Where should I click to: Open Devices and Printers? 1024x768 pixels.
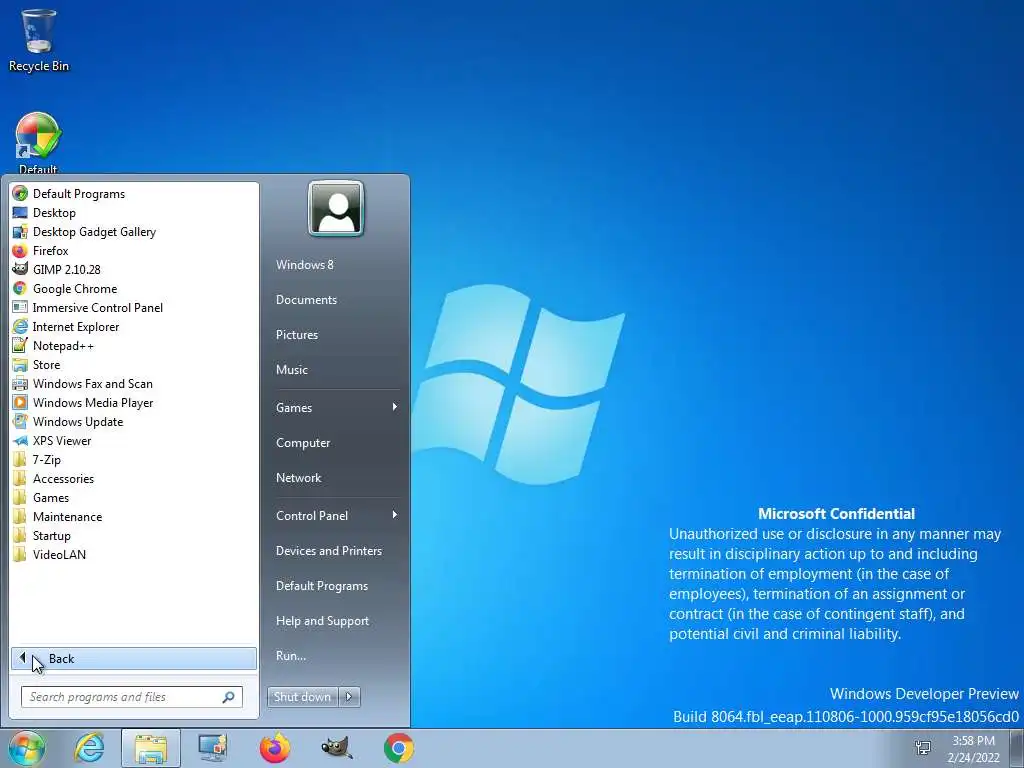[x=328, y=551]
